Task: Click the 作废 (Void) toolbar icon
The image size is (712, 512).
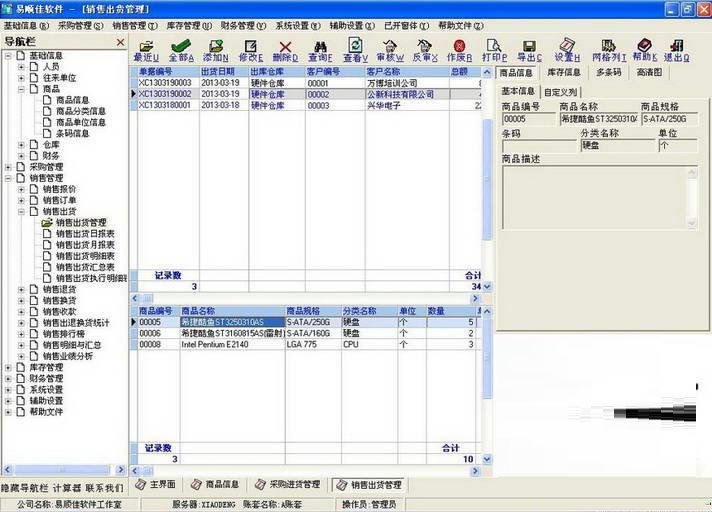Action: pos(459,51)
